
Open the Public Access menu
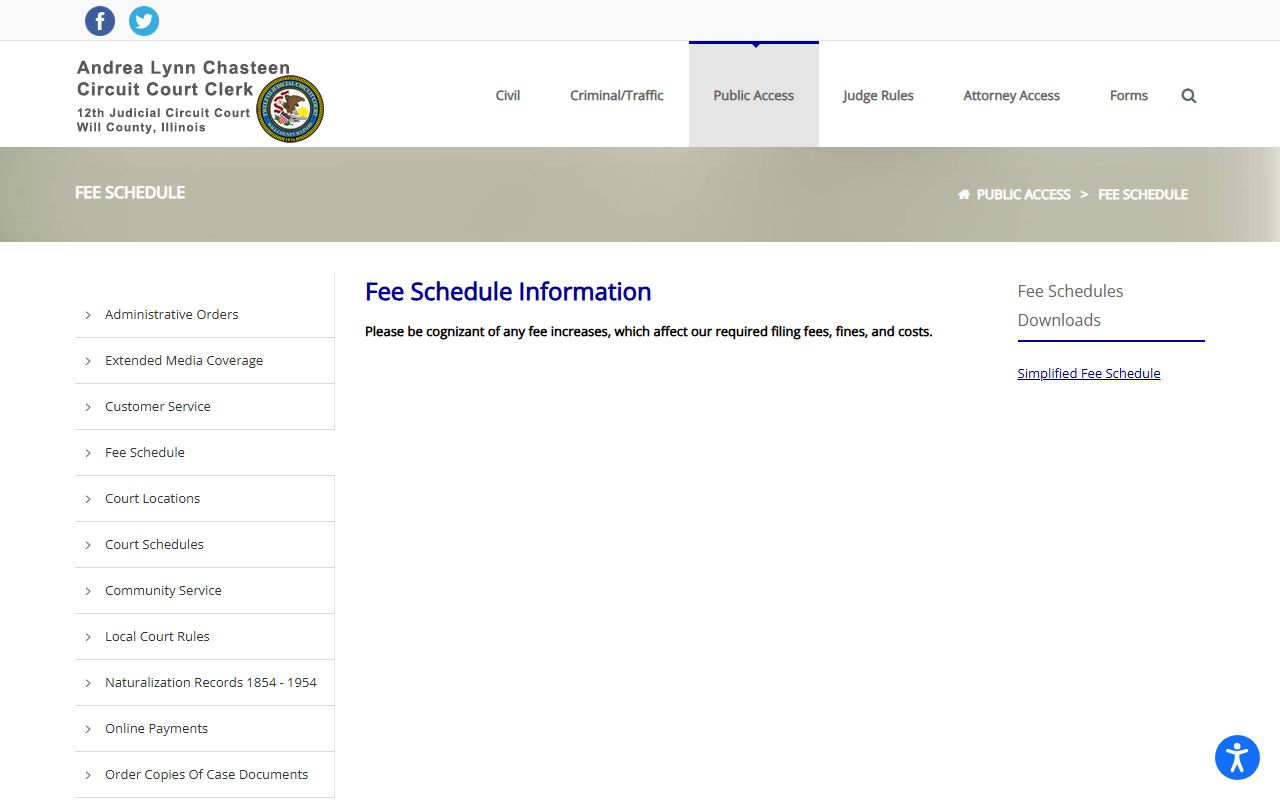(754, 96)
